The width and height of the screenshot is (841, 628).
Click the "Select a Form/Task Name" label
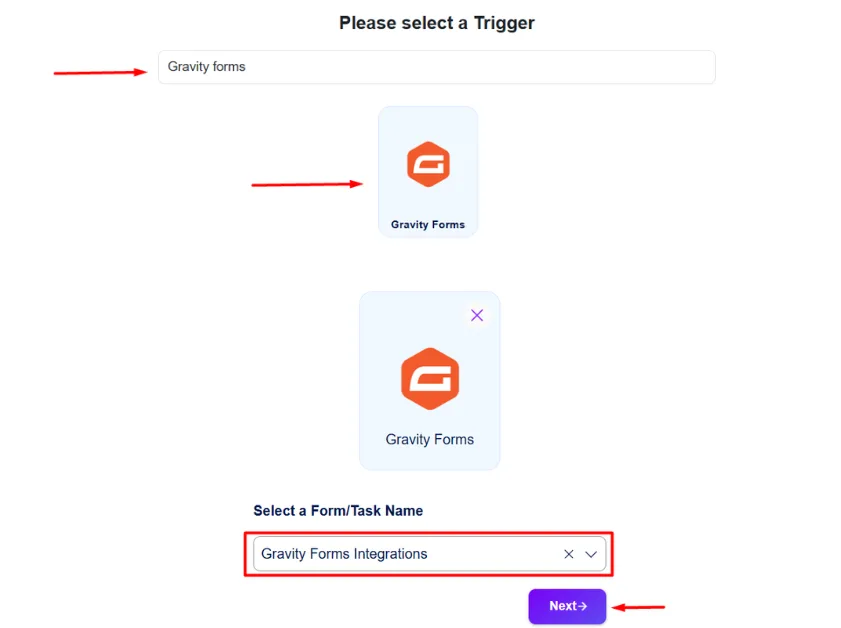pos(338,511)
